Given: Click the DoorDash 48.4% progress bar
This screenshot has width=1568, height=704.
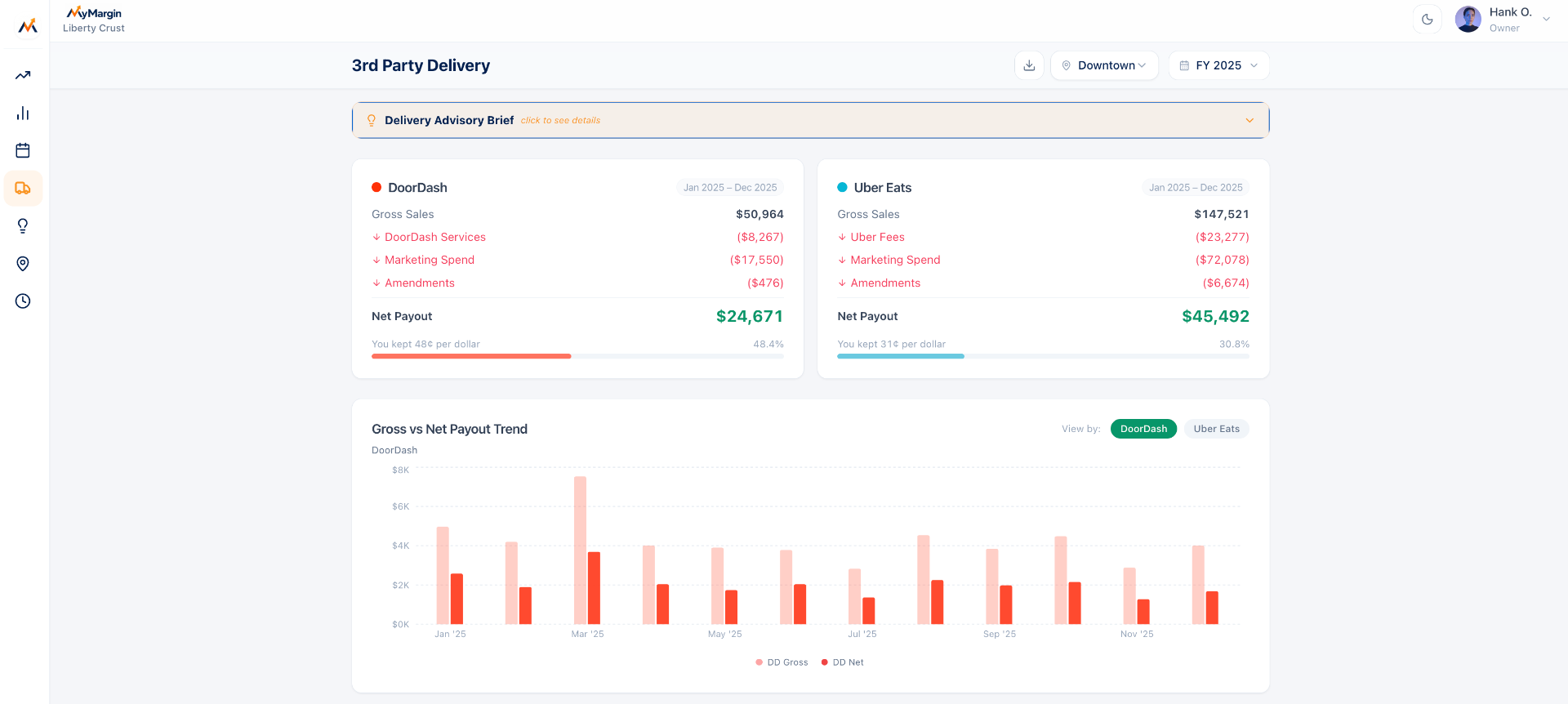Looking at the screenshot, I should click(x=577, y=356).
